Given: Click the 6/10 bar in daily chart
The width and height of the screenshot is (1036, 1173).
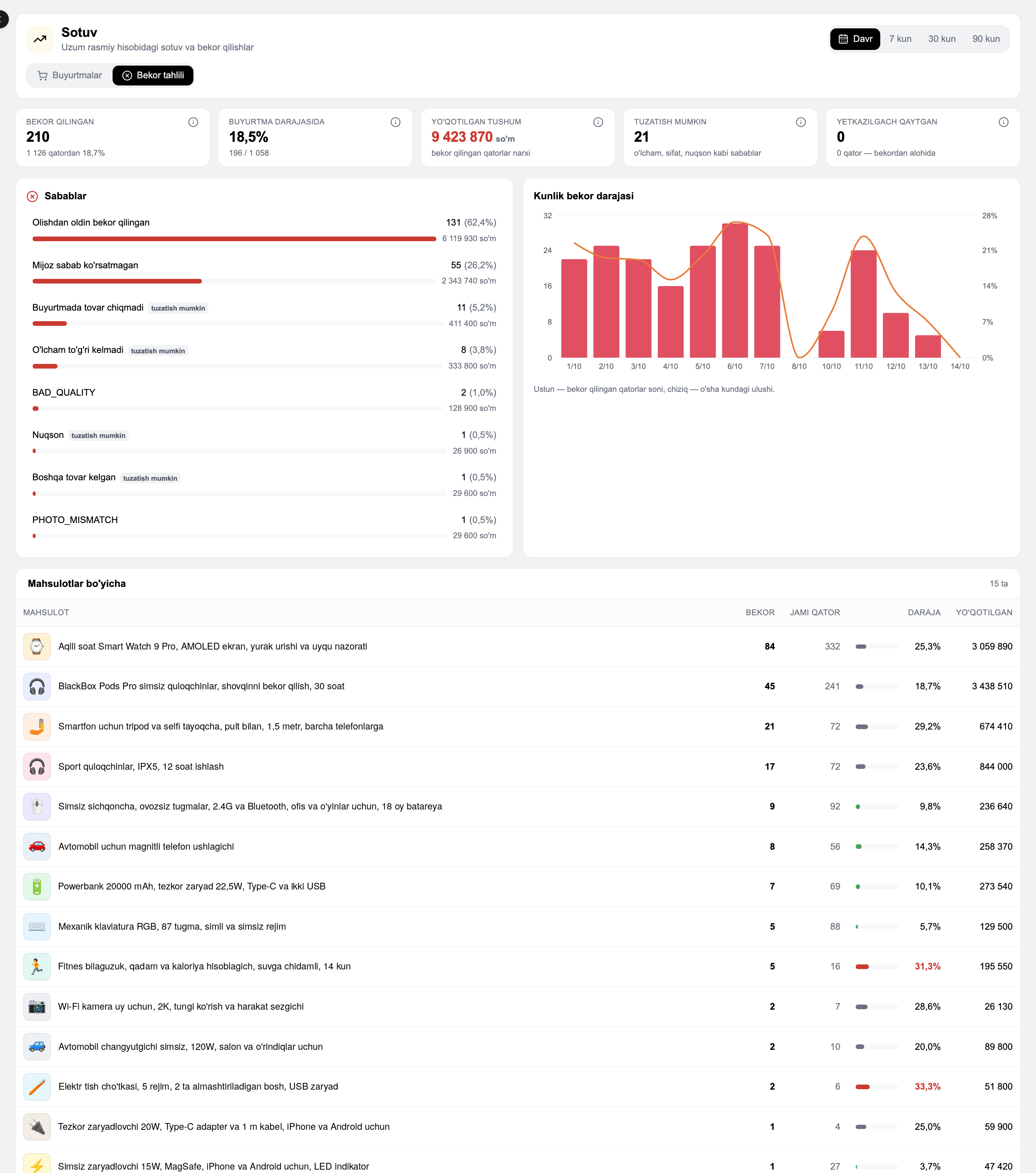Looking at the screenshot, I should (735, 290).
